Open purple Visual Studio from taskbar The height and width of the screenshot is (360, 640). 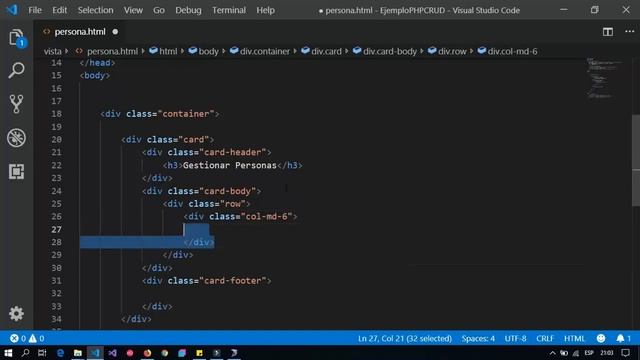[x=112, y=353]
